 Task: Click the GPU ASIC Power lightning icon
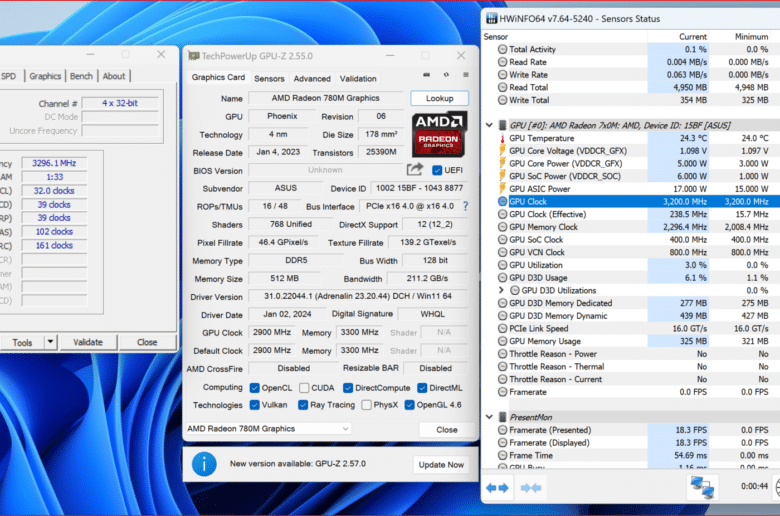(502, 189)
